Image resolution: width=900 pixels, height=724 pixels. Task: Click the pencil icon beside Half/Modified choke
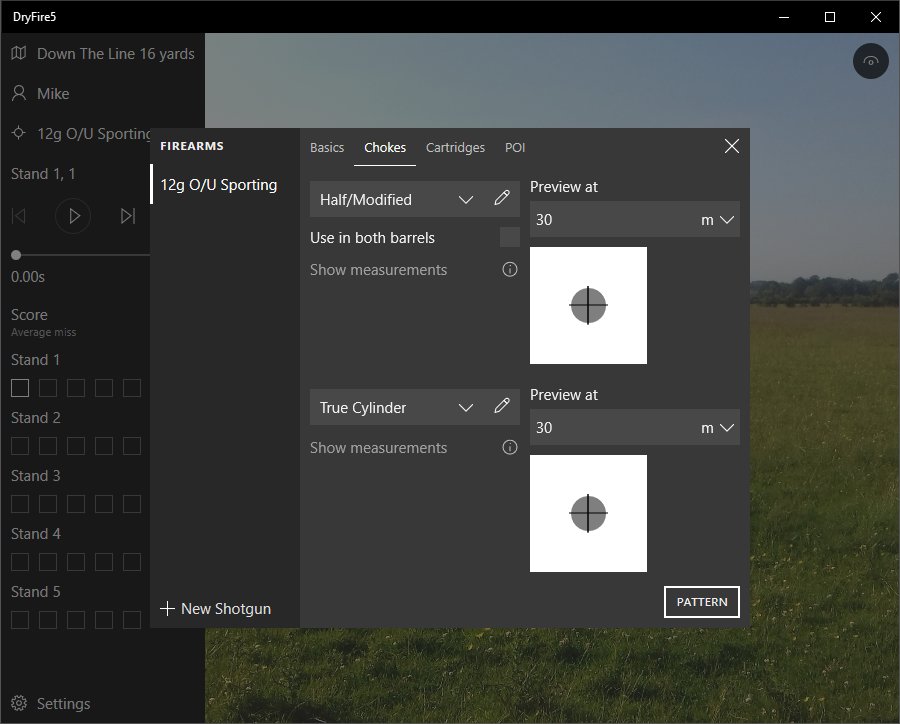point(502,199)
